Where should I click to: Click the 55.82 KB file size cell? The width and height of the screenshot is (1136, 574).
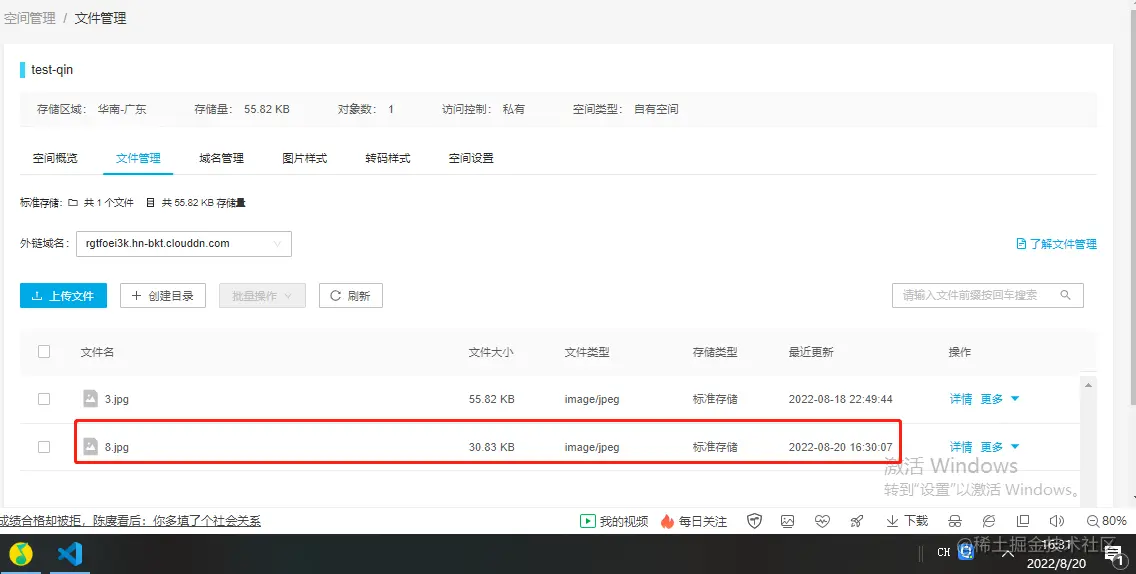click(x=491, y=399)
